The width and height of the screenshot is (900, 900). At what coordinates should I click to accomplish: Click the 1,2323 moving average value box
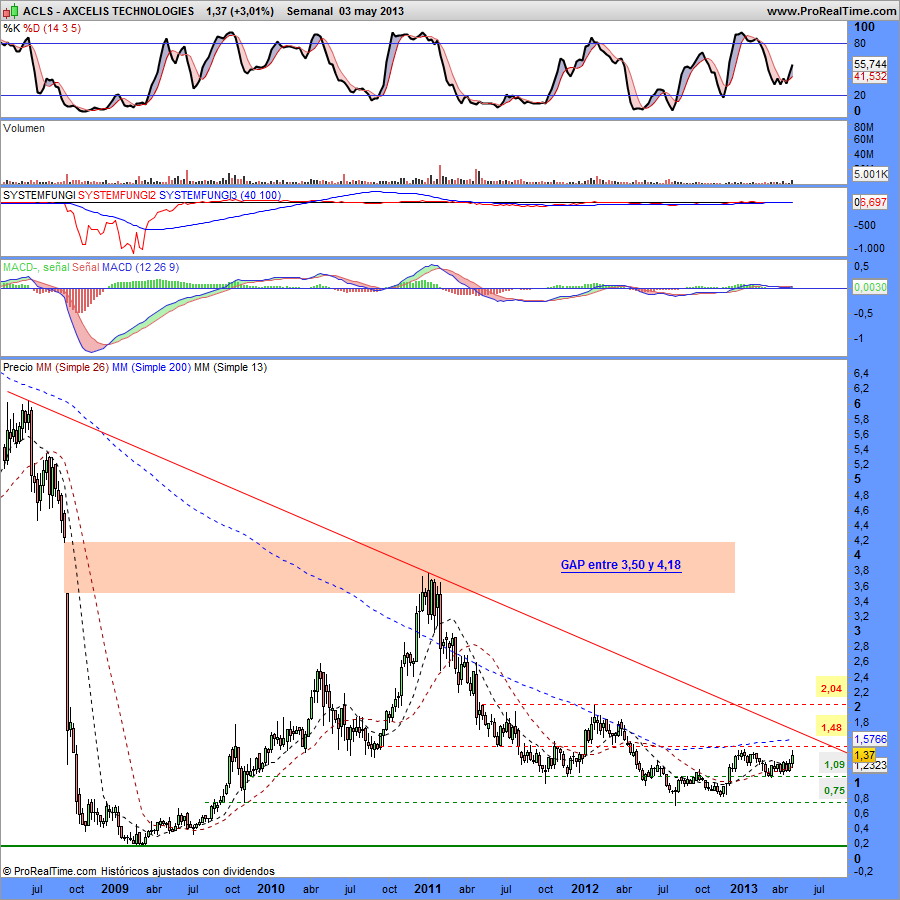pyautogui.click(x=870, y=765)
